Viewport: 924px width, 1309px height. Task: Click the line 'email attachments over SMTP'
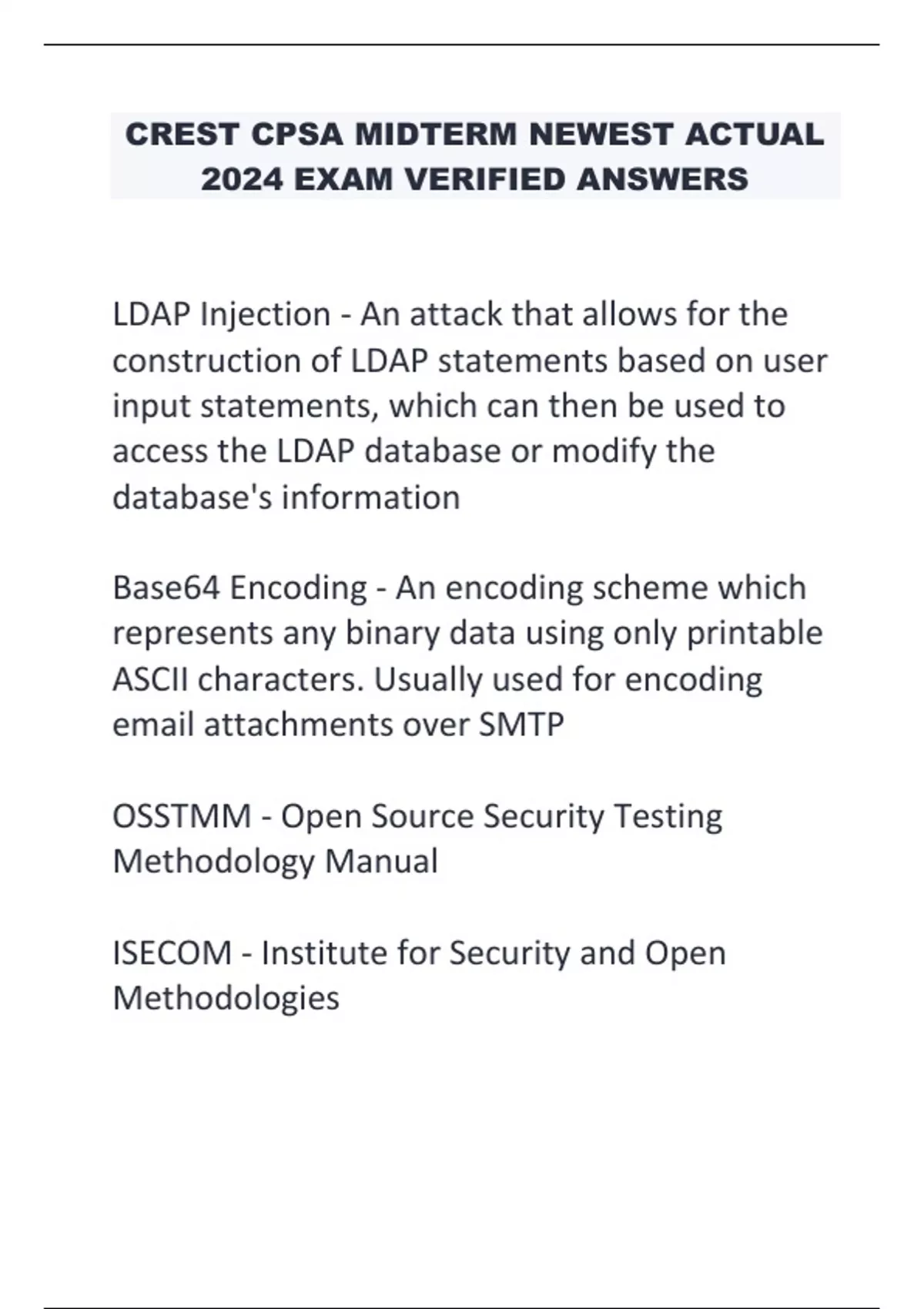click(338, 725)
